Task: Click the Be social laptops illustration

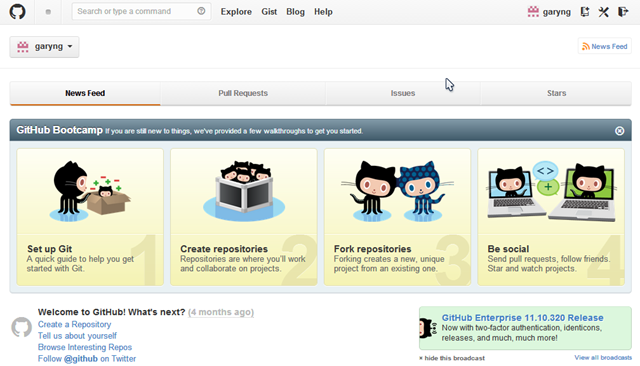Action: point(551,192)
